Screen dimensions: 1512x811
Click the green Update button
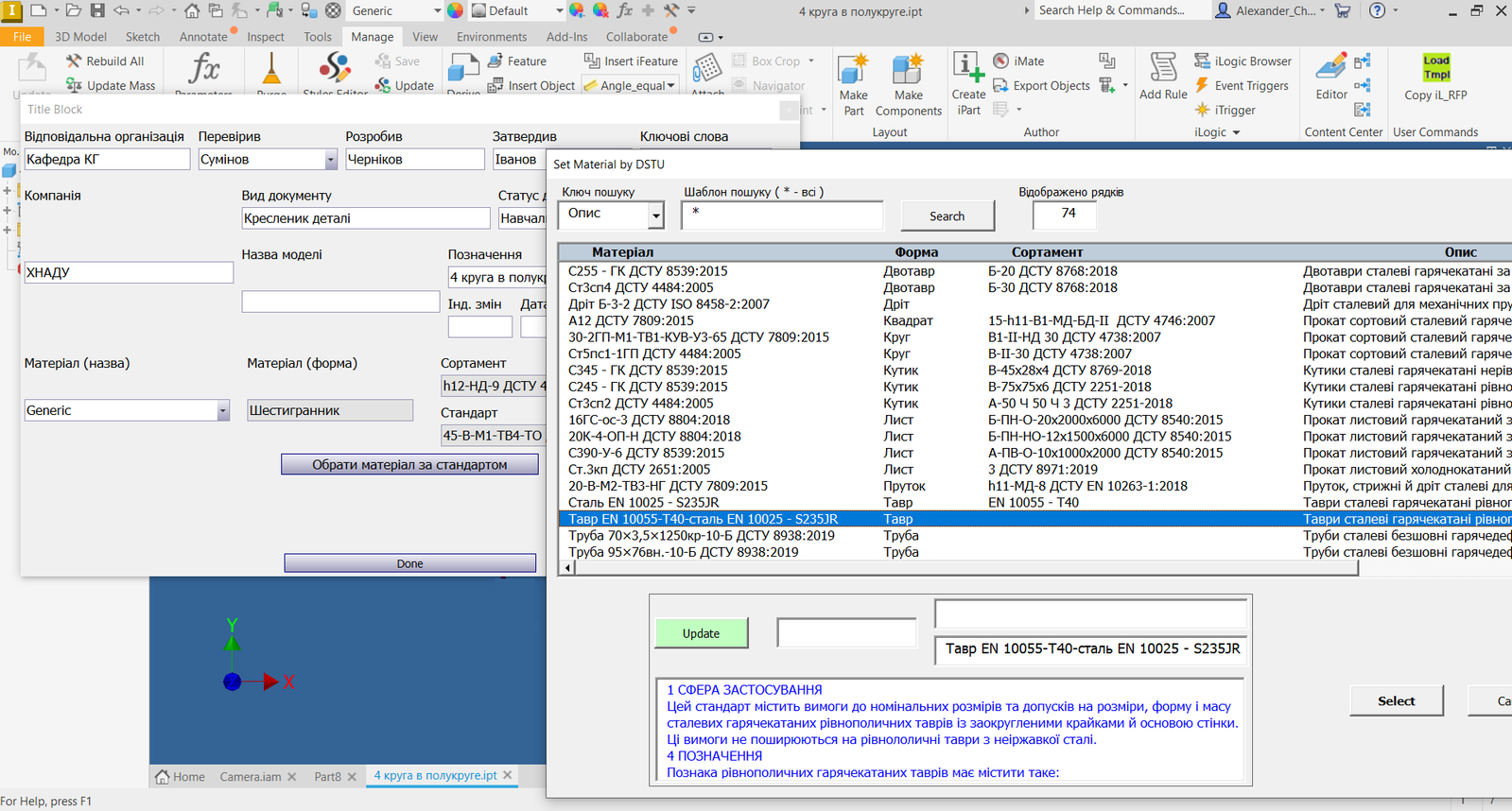pyautogui.click(x=701, y=633)
